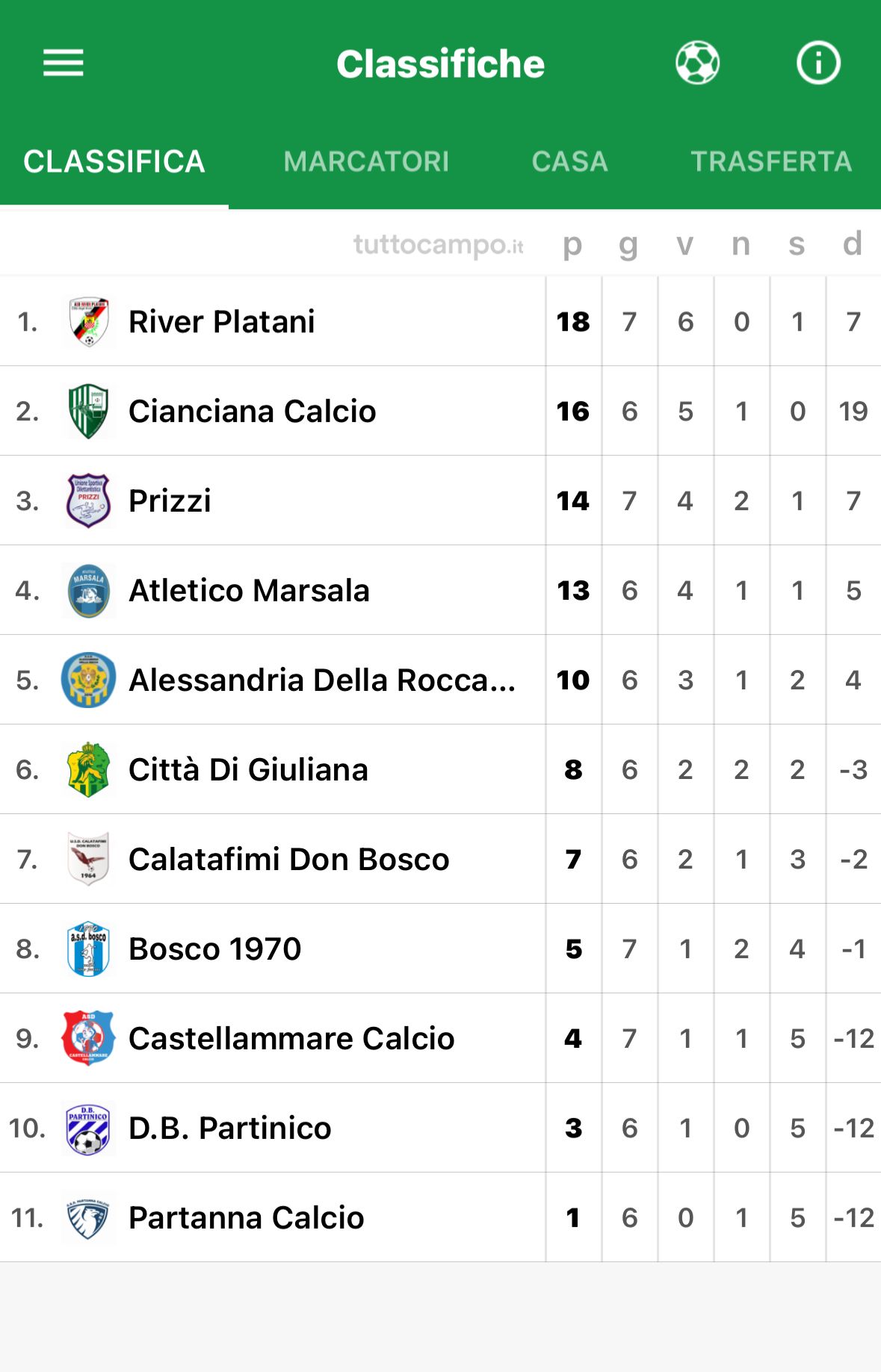
Task: Tap the soccer ball icon
Action: point(697,63)
